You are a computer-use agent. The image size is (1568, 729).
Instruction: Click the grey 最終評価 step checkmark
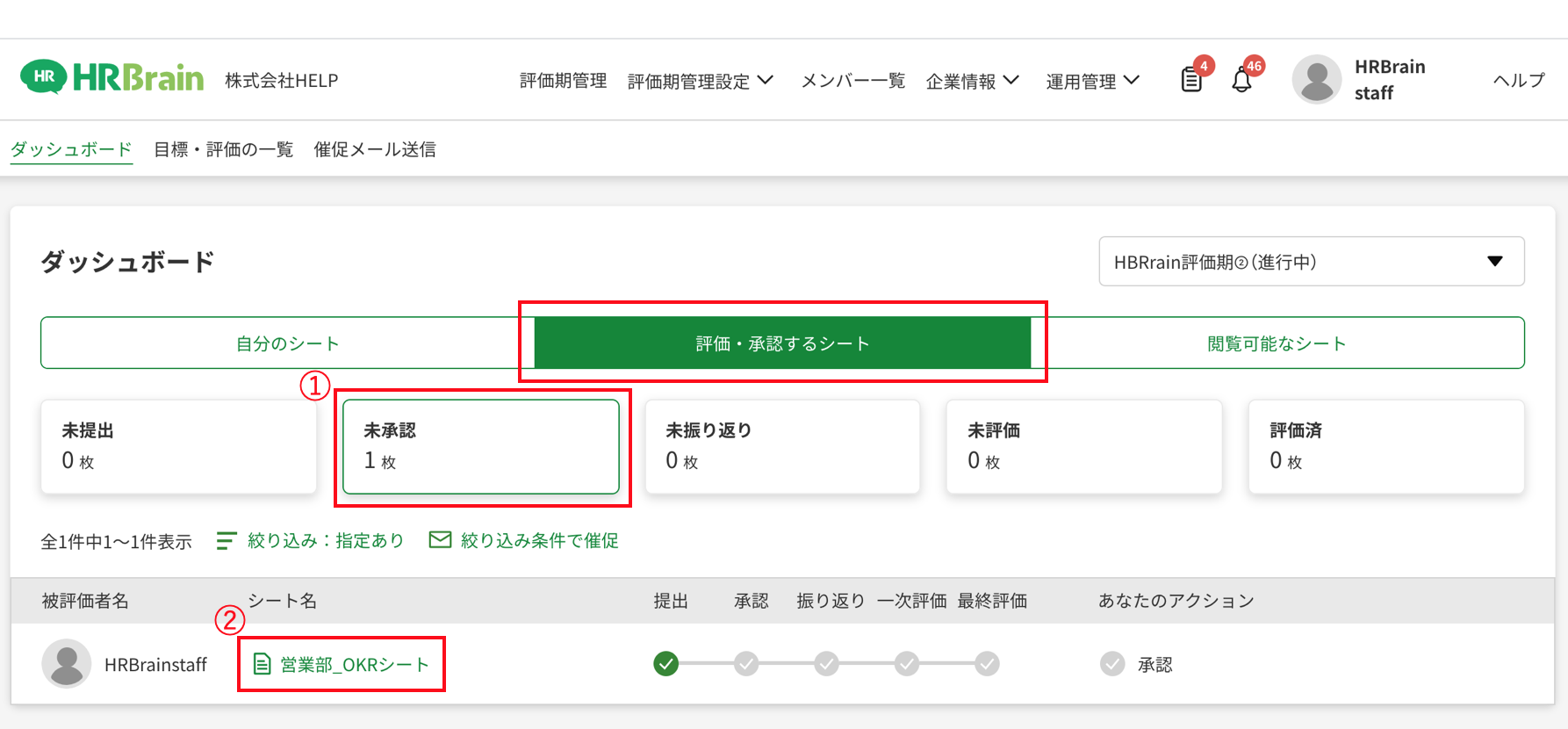tap(987, 664)
